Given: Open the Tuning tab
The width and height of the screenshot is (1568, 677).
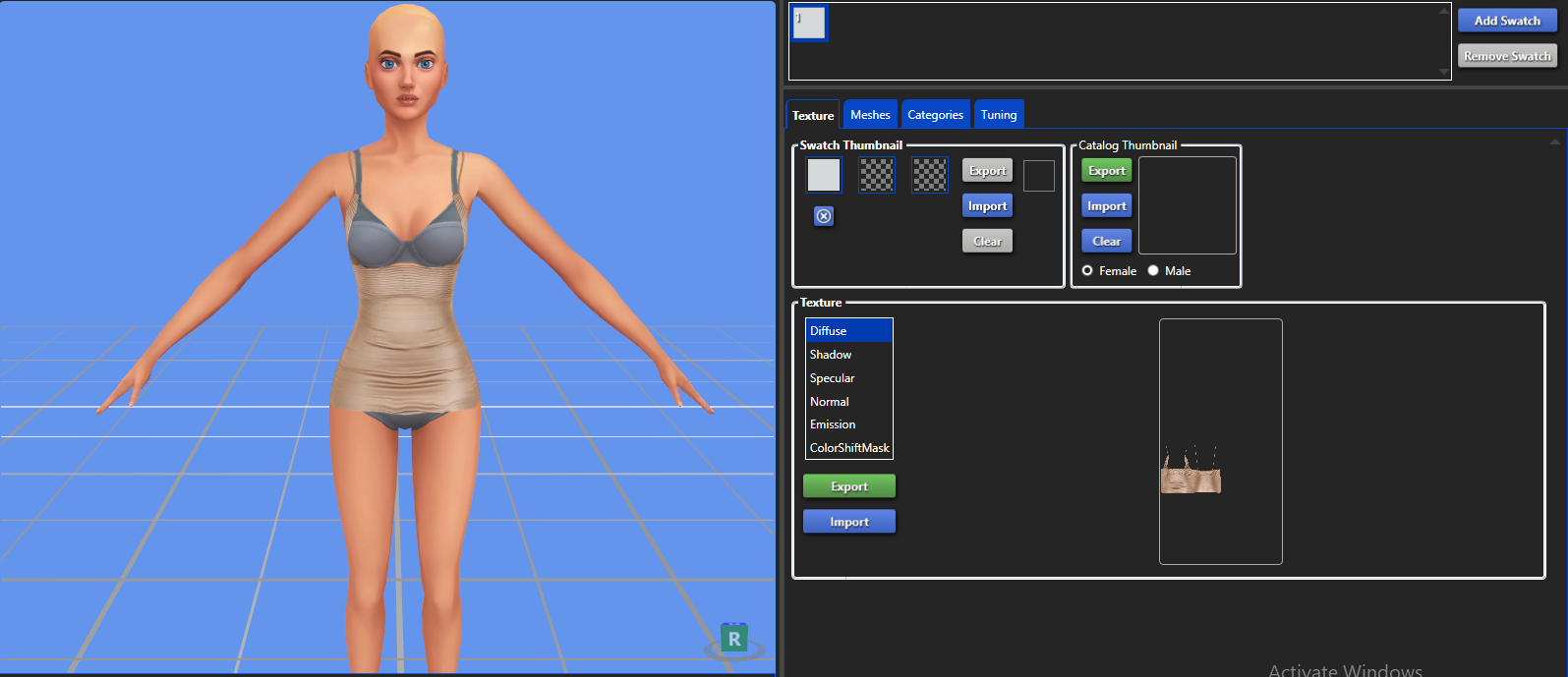Looking at the screenshot, I should click(x=999, y=115).
